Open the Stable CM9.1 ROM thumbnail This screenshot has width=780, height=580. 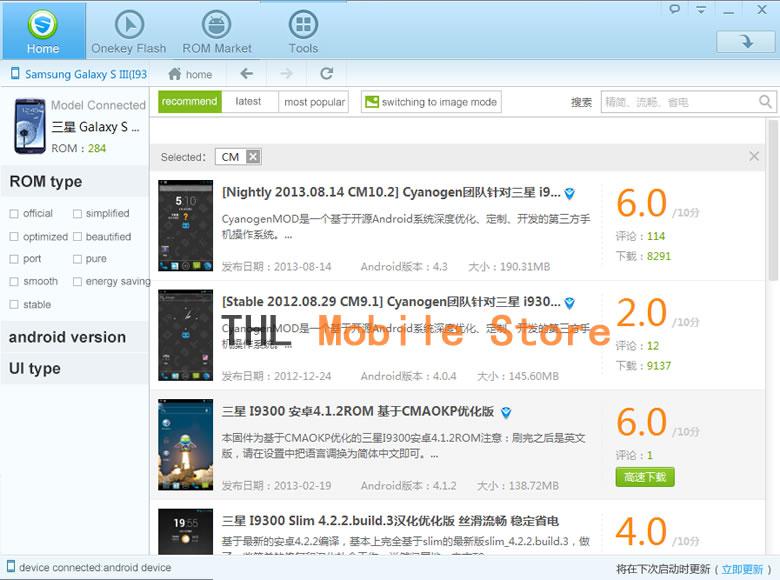[186, 335]
